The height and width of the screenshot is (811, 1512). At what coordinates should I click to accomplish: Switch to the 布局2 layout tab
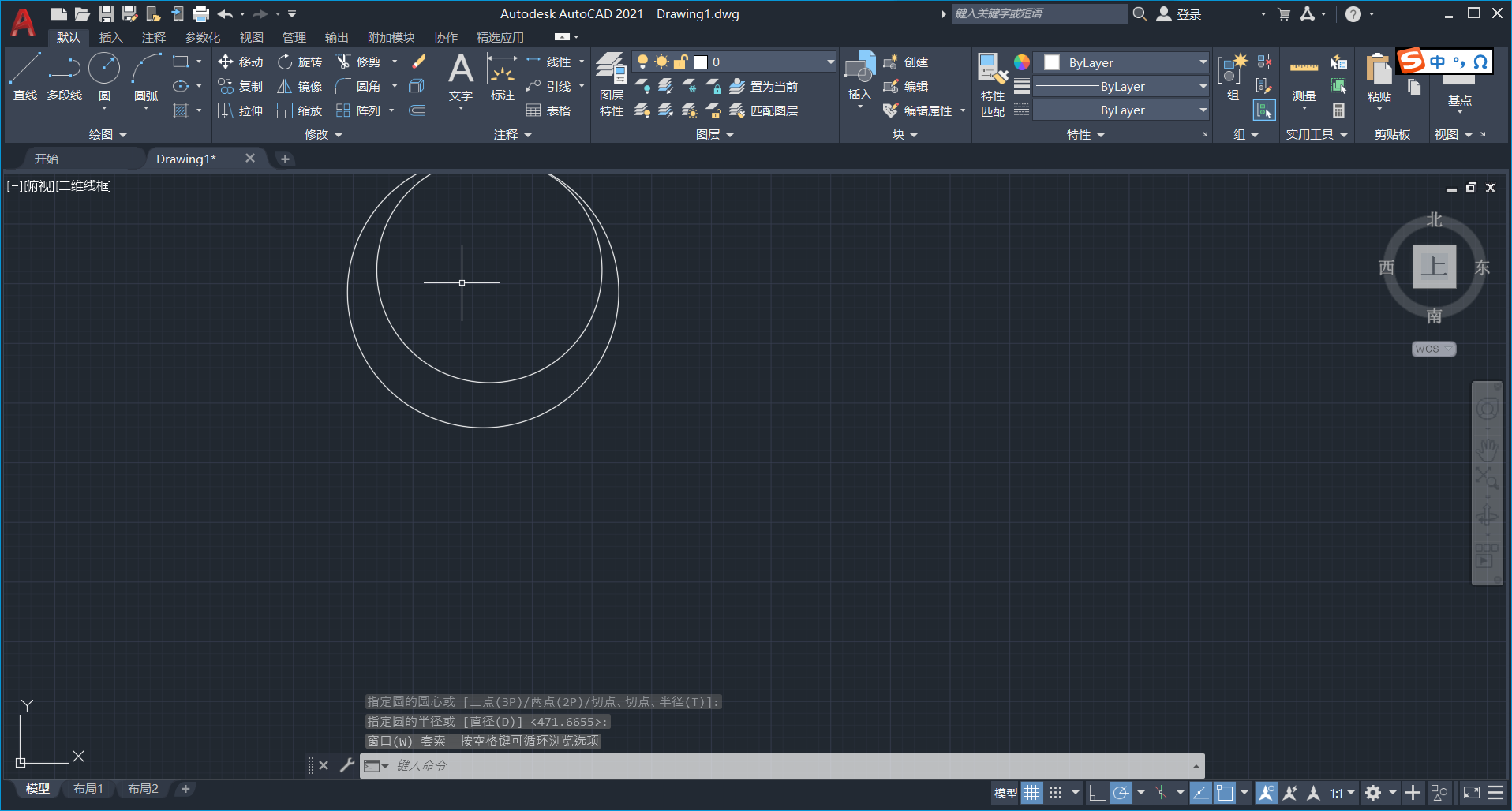pos(143,789)
